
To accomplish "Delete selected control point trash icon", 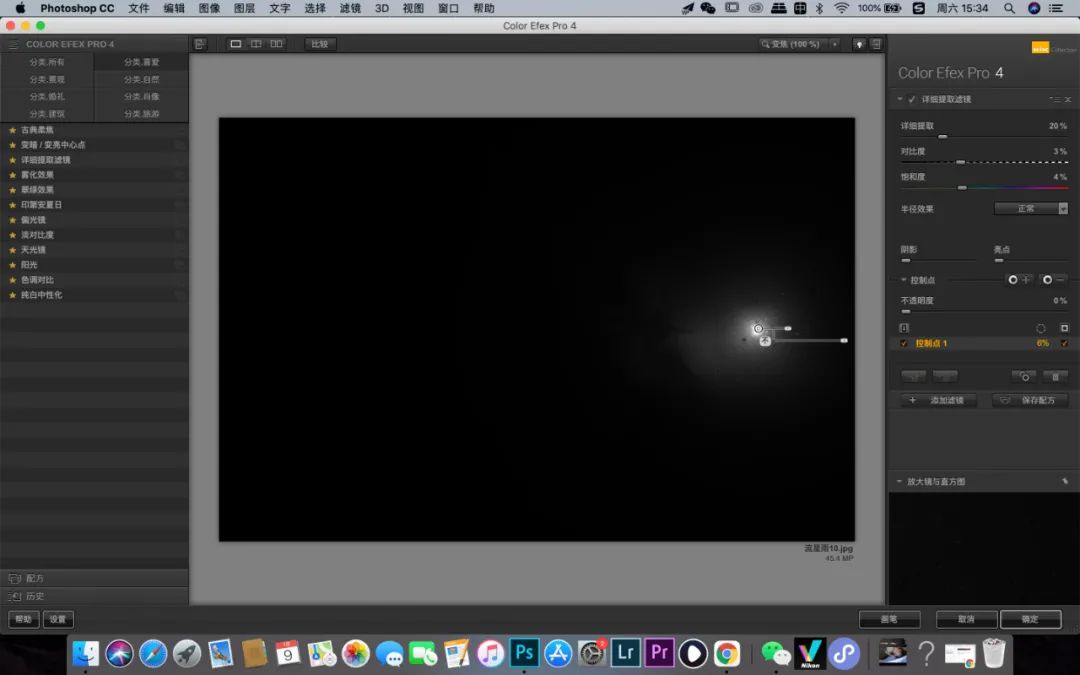I will (1055, 376).
